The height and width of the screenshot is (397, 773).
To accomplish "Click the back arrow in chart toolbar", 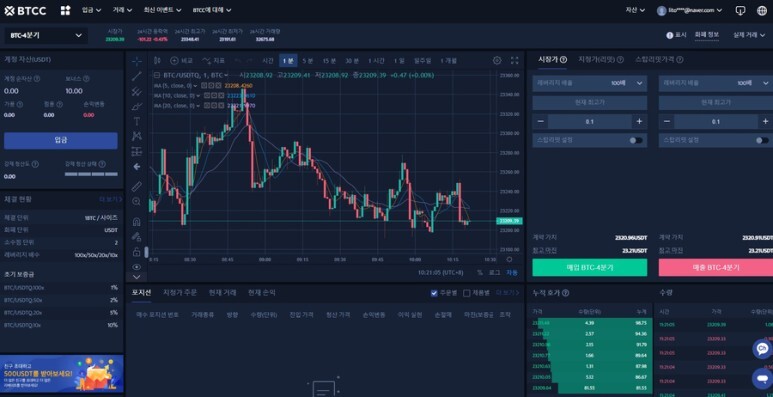I will [137, 167].
